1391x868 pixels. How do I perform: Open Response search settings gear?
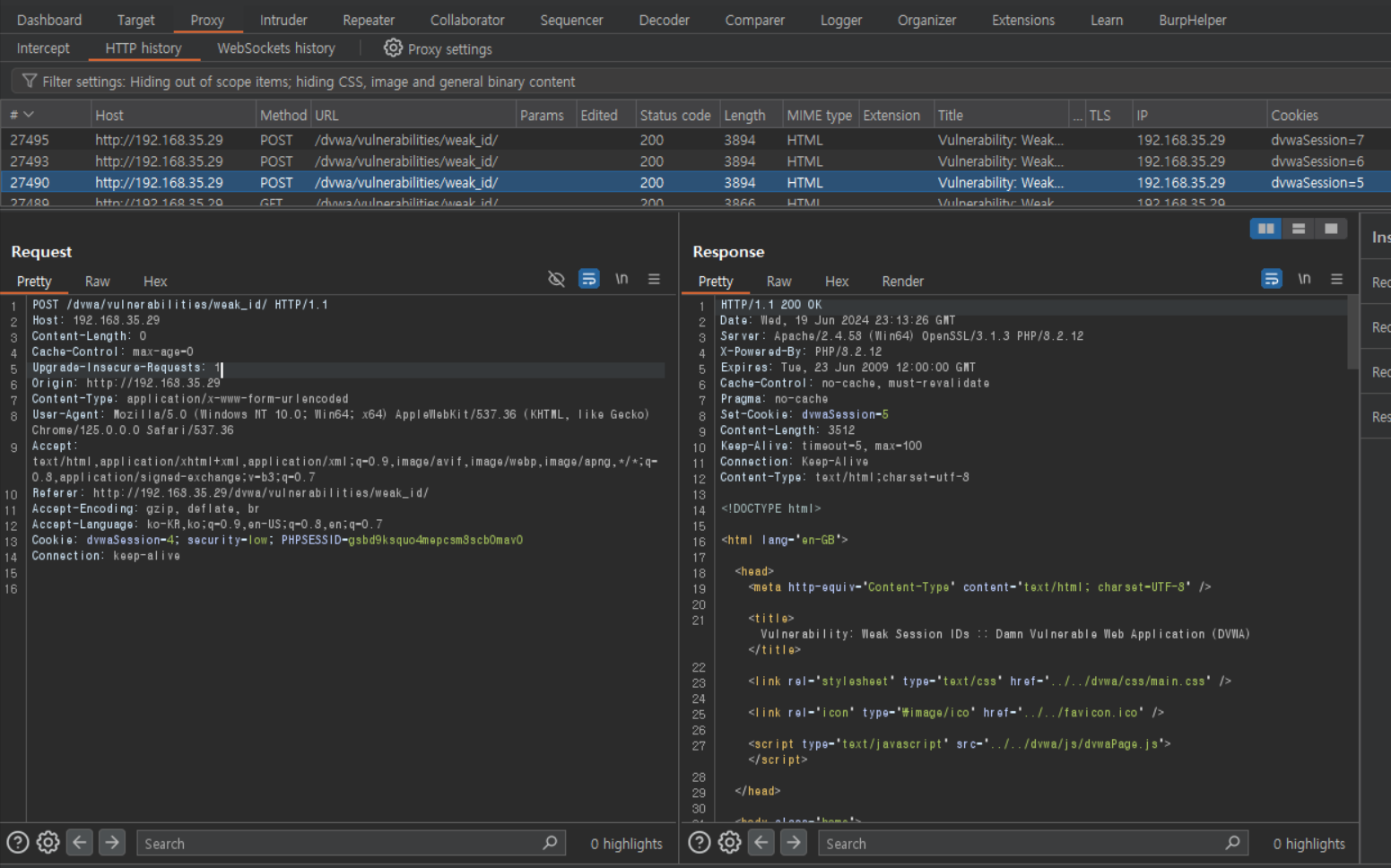730,843
